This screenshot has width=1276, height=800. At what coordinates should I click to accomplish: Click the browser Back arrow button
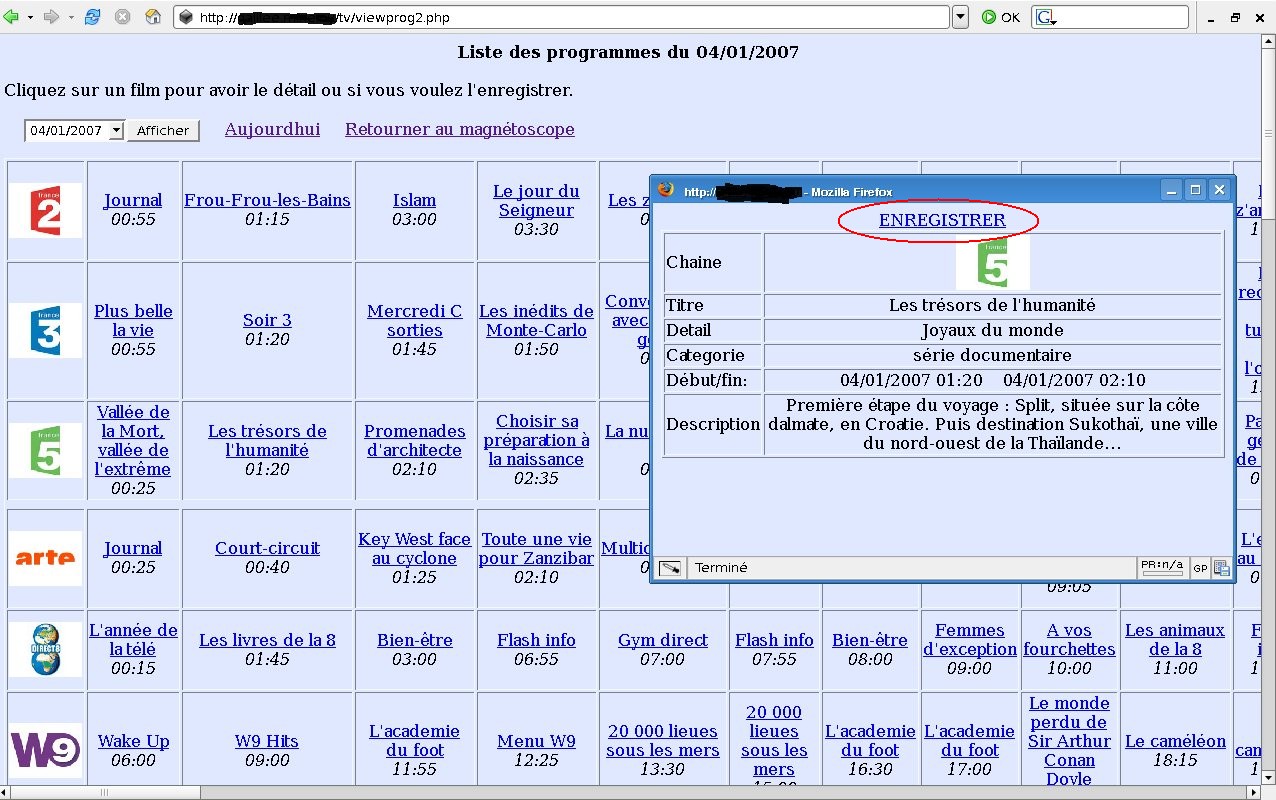pos(12,17)
